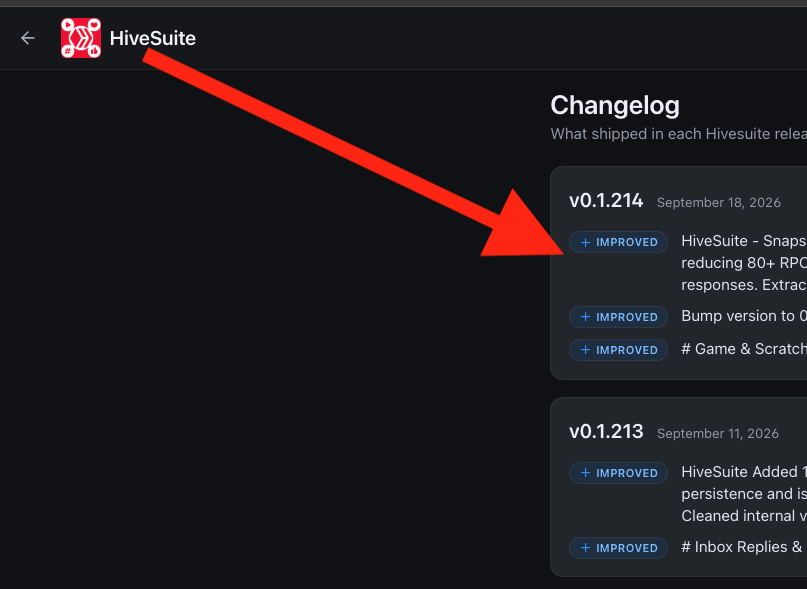Open the HiveSuite red logo icon

click(81, 38)
